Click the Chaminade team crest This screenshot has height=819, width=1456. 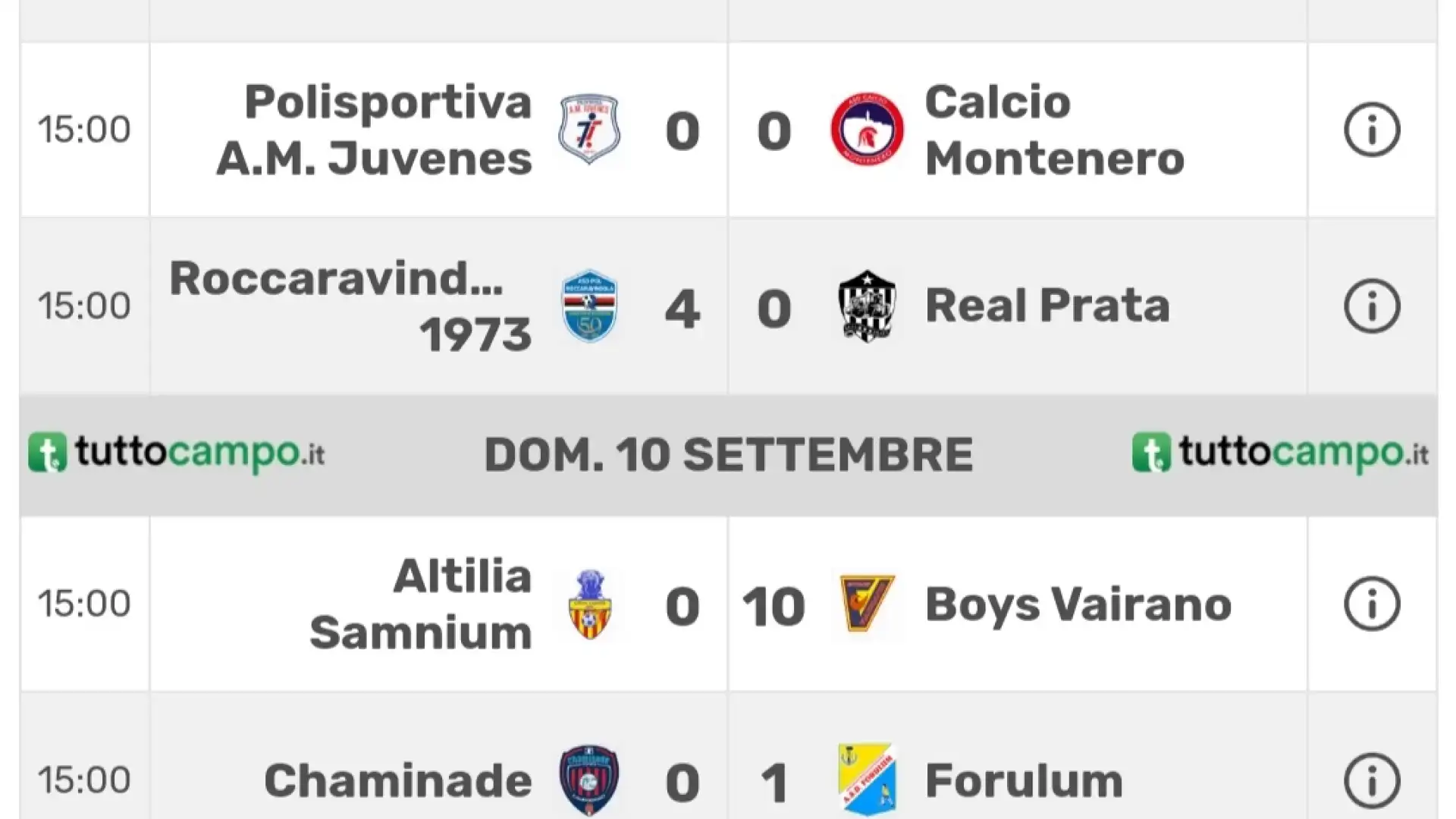tap(589, 780)
